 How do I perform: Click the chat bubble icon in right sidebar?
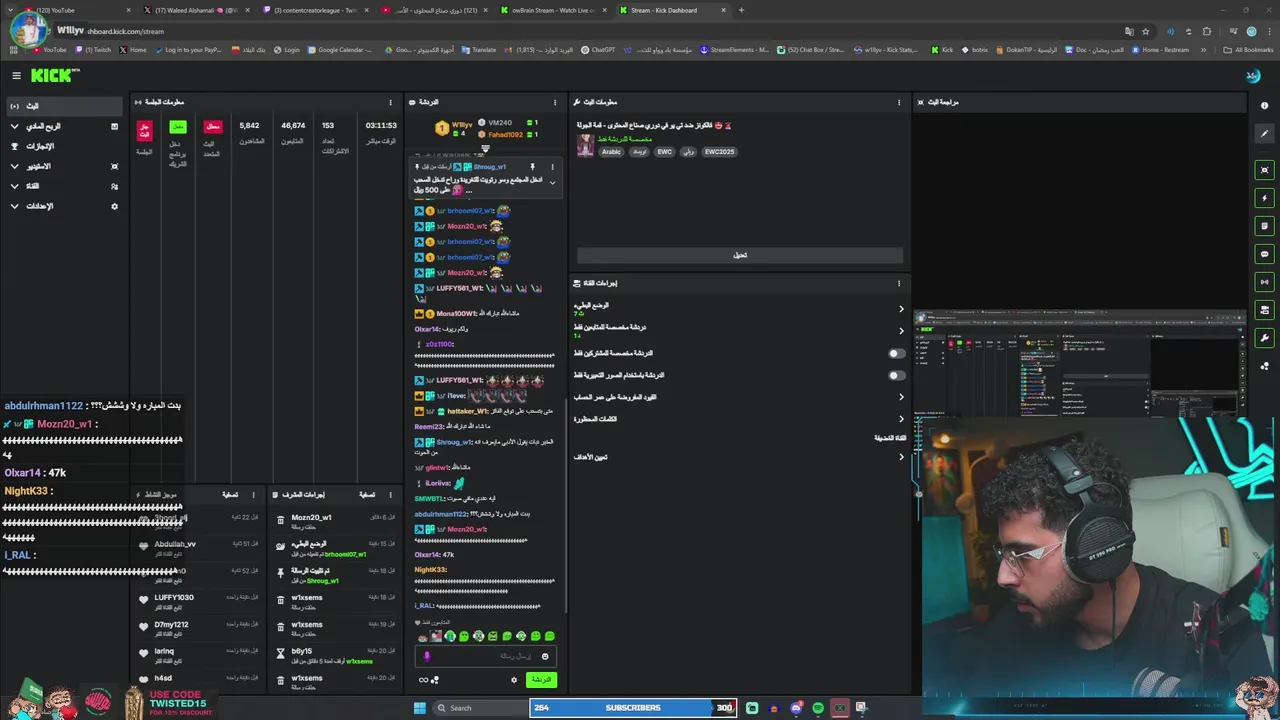tap(1264, 254)
